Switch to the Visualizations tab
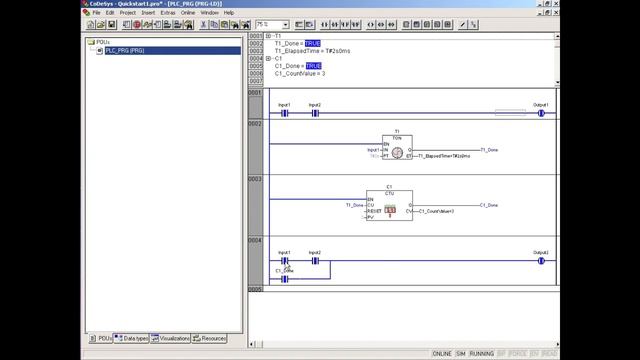The width and height of the screenshot is (640, 360). pos(170,338)
